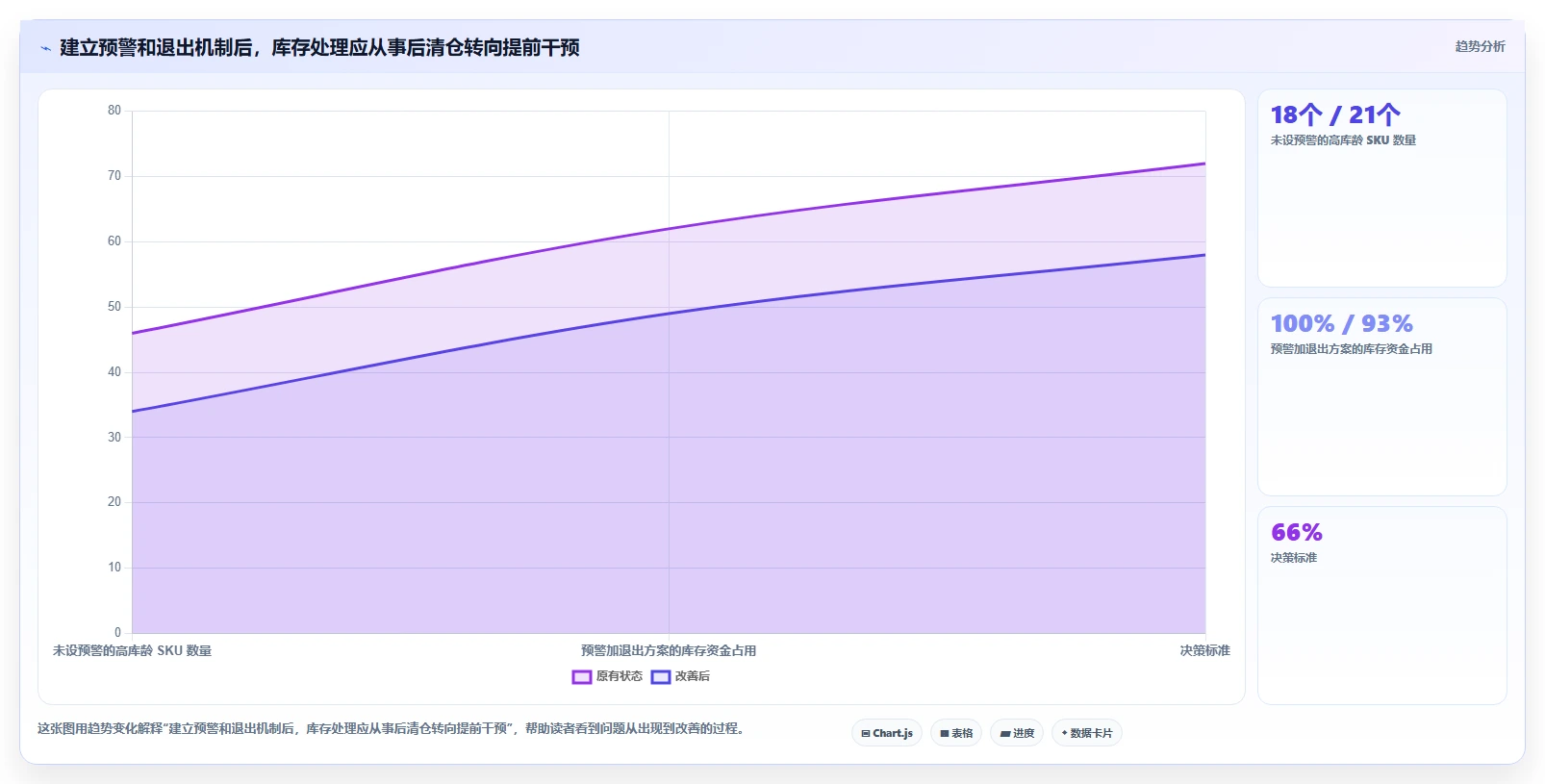
Task: Click x-axis label 未设预警的高库龄 SKU 数量
Action: click(x=132, y=651)
